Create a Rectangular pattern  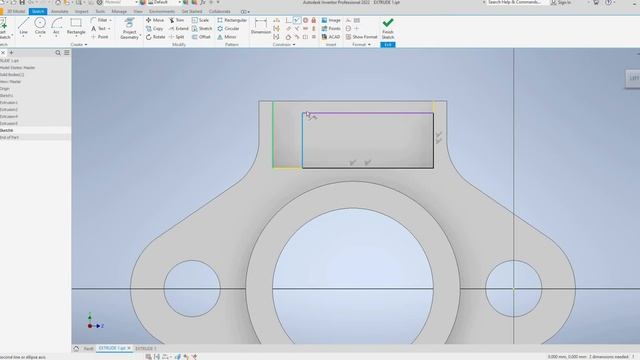coord(232,20)
